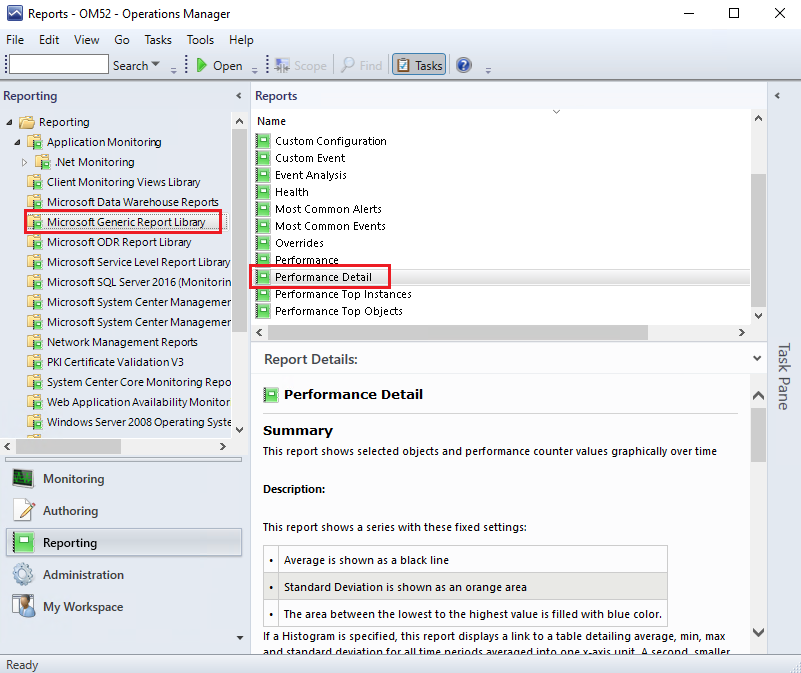This screenshot has height=673, width=801.
Task: Click reports list scroll down arrow
Action: [x=759, y=316]
